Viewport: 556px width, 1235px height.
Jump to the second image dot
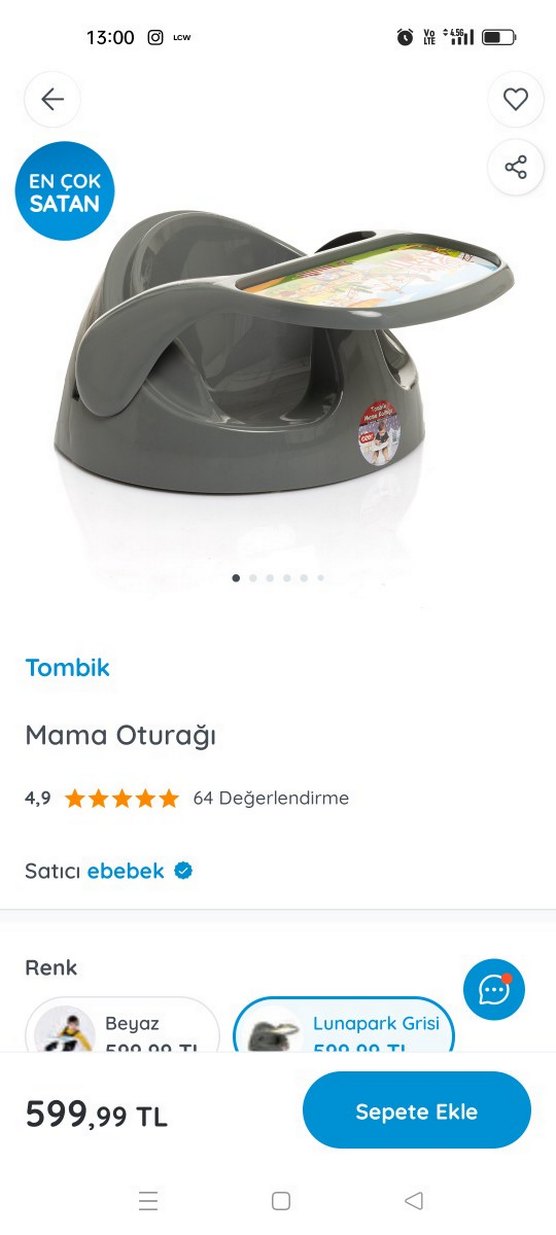pos(253,578)
